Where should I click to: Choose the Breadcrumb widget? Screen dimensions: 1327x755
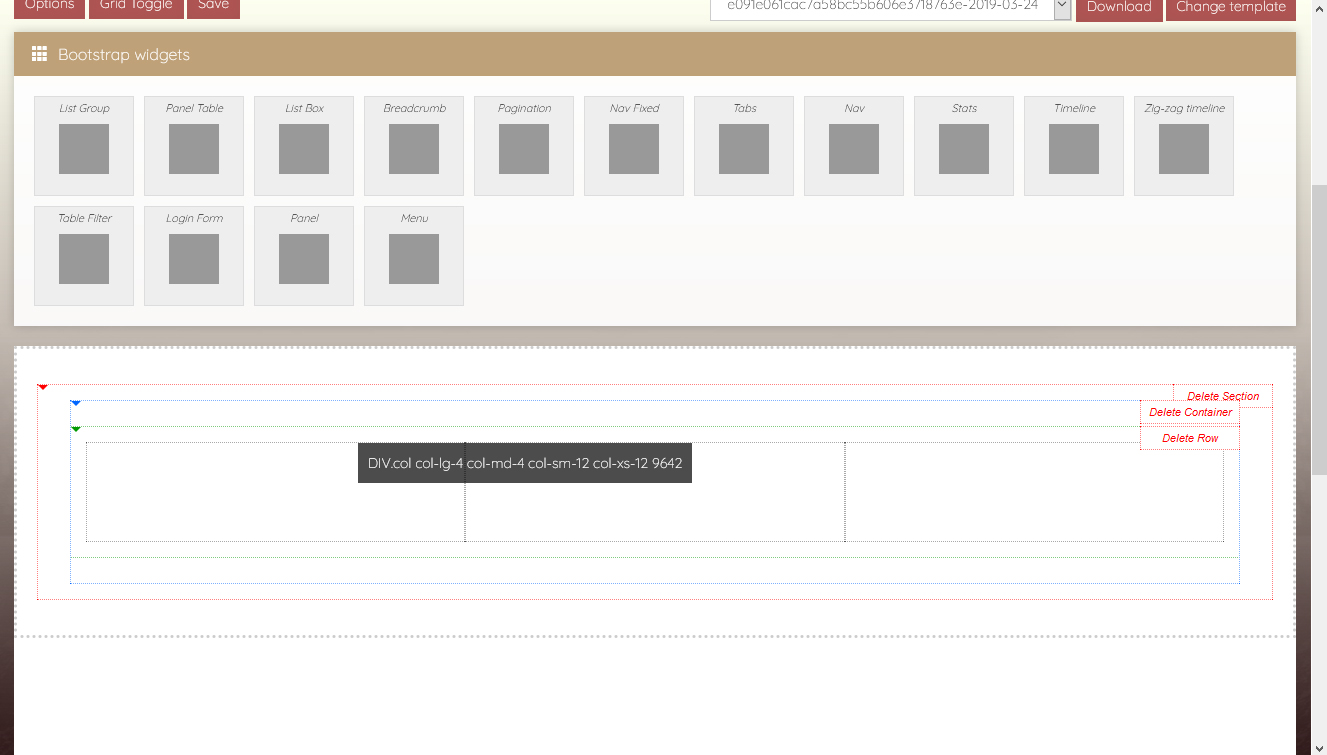414,148
